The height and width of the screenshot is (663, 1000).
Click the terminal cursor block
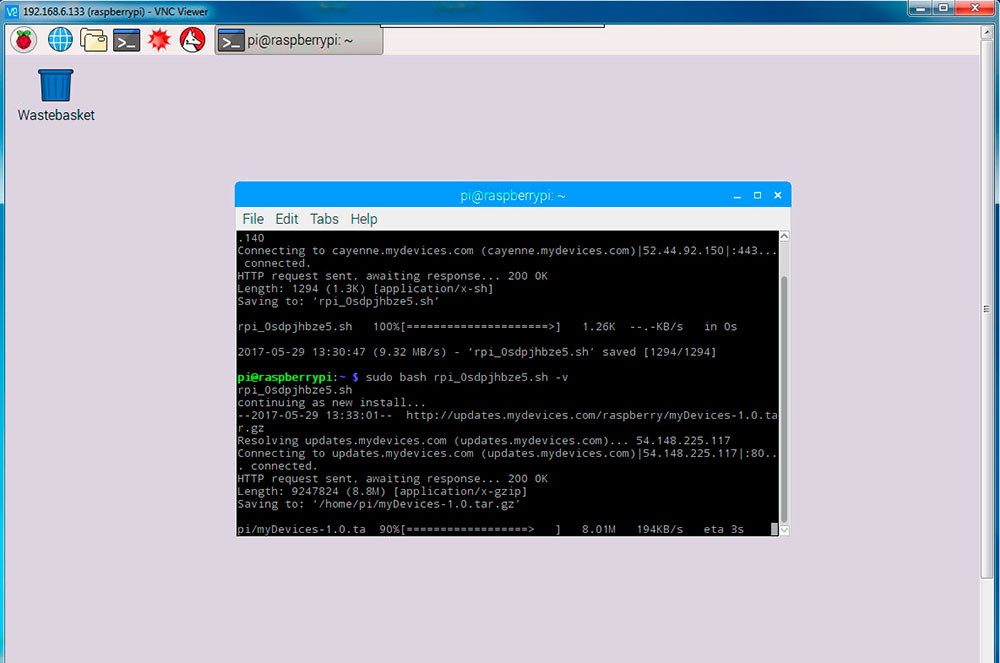[x=774, y=529]
